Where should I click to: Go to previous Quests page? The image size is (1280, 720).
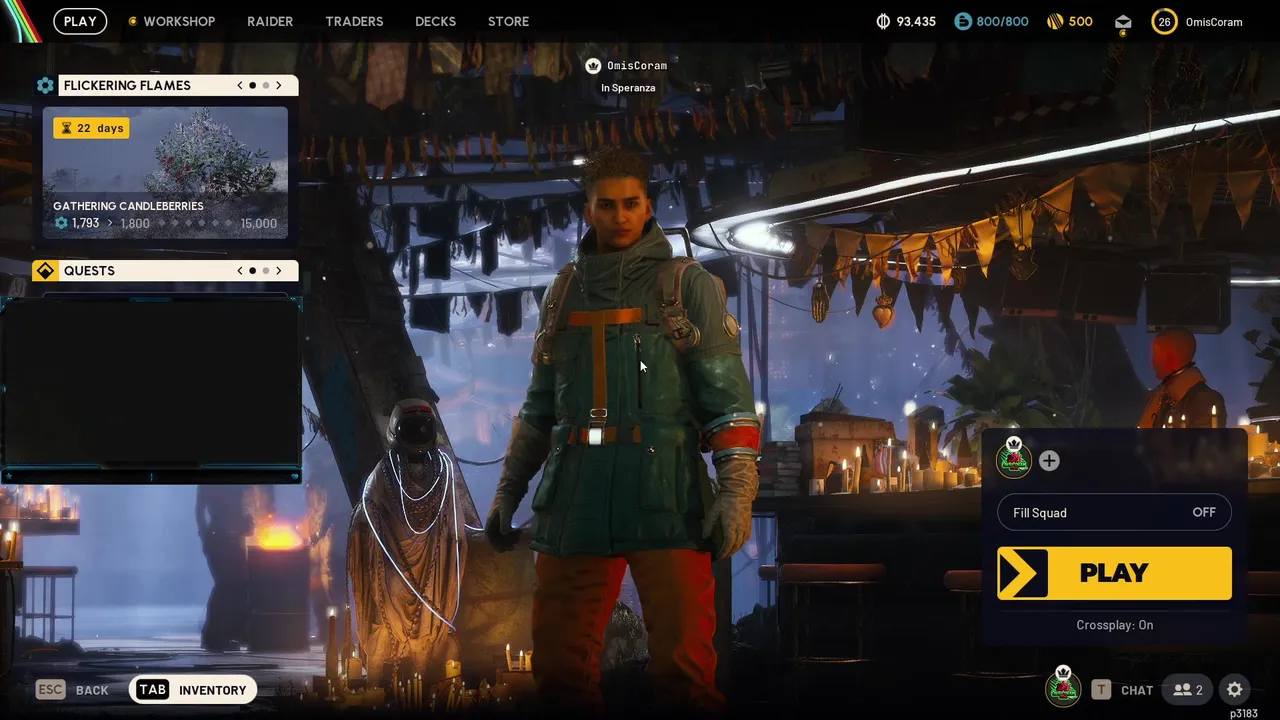tap(240, 271)
